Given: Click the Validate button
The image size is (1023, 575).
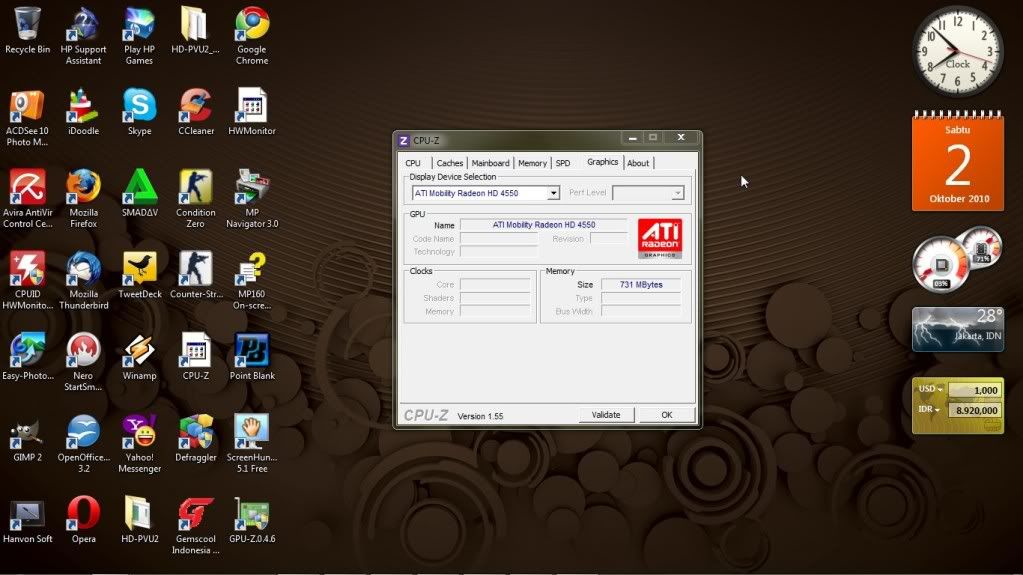Looking at the screenshot, I should point(606,414).
